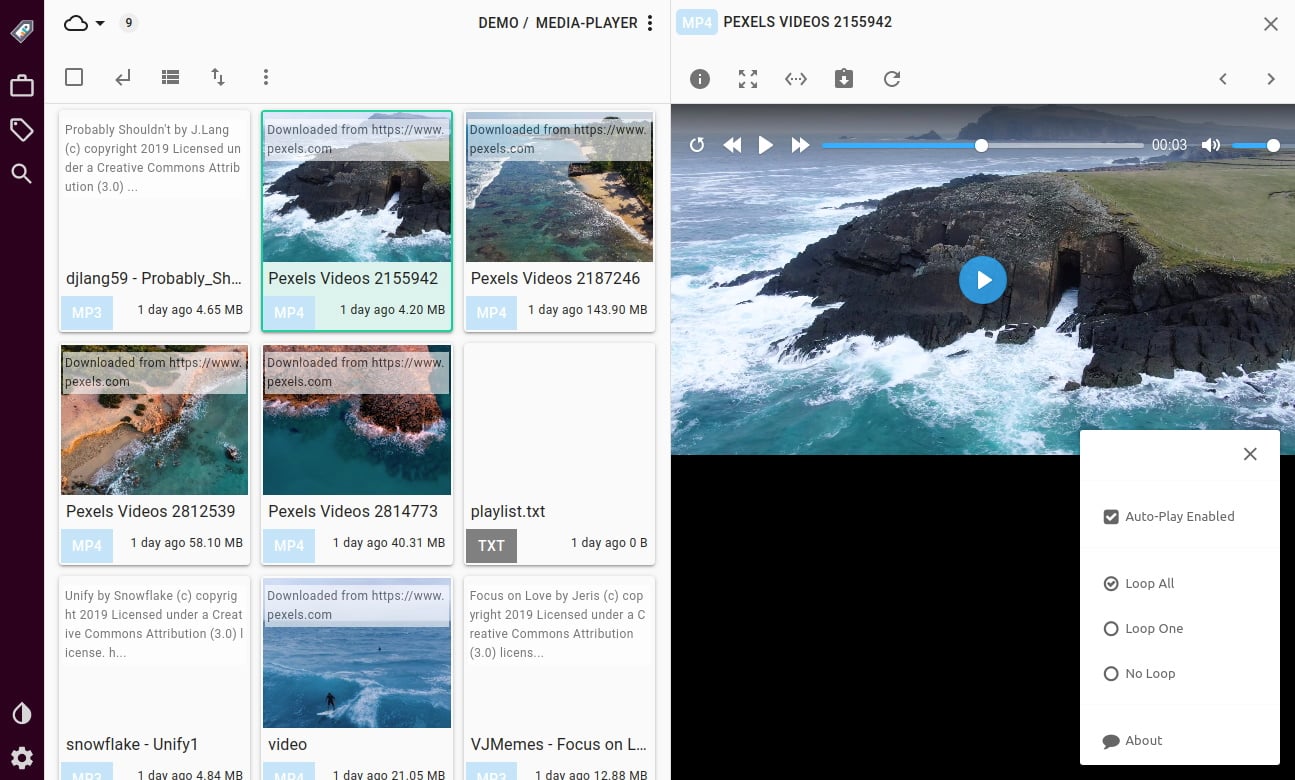Select Loop All menu entry

coord(1111,584)
